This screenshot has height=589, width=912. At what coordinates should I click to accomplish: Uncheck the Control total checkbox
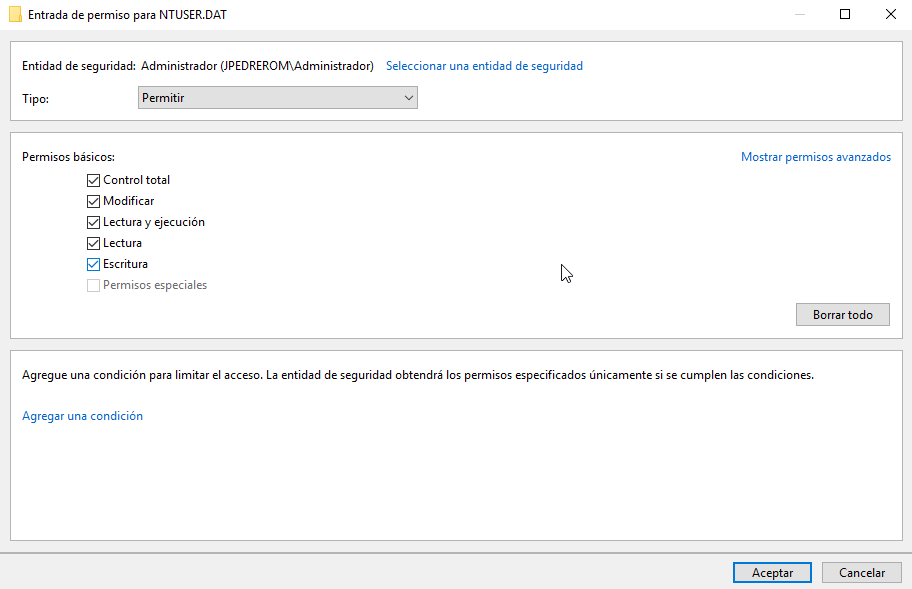94,181
